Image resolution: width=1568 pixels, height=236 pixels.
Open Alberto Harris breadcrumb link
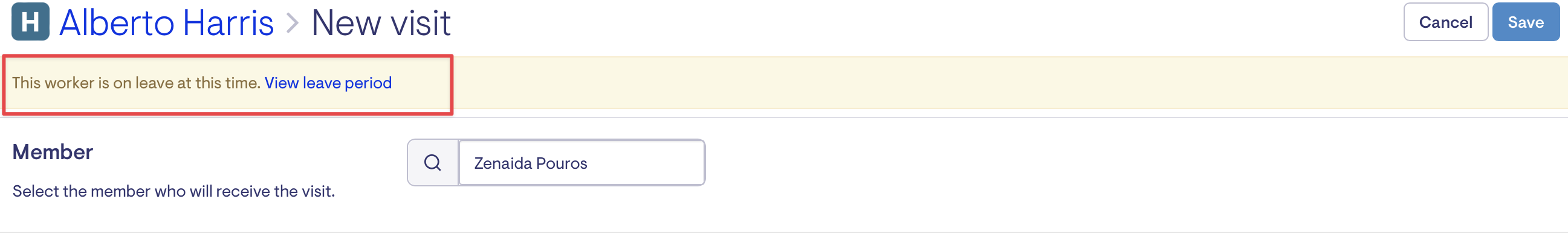(x=166, y=23)
